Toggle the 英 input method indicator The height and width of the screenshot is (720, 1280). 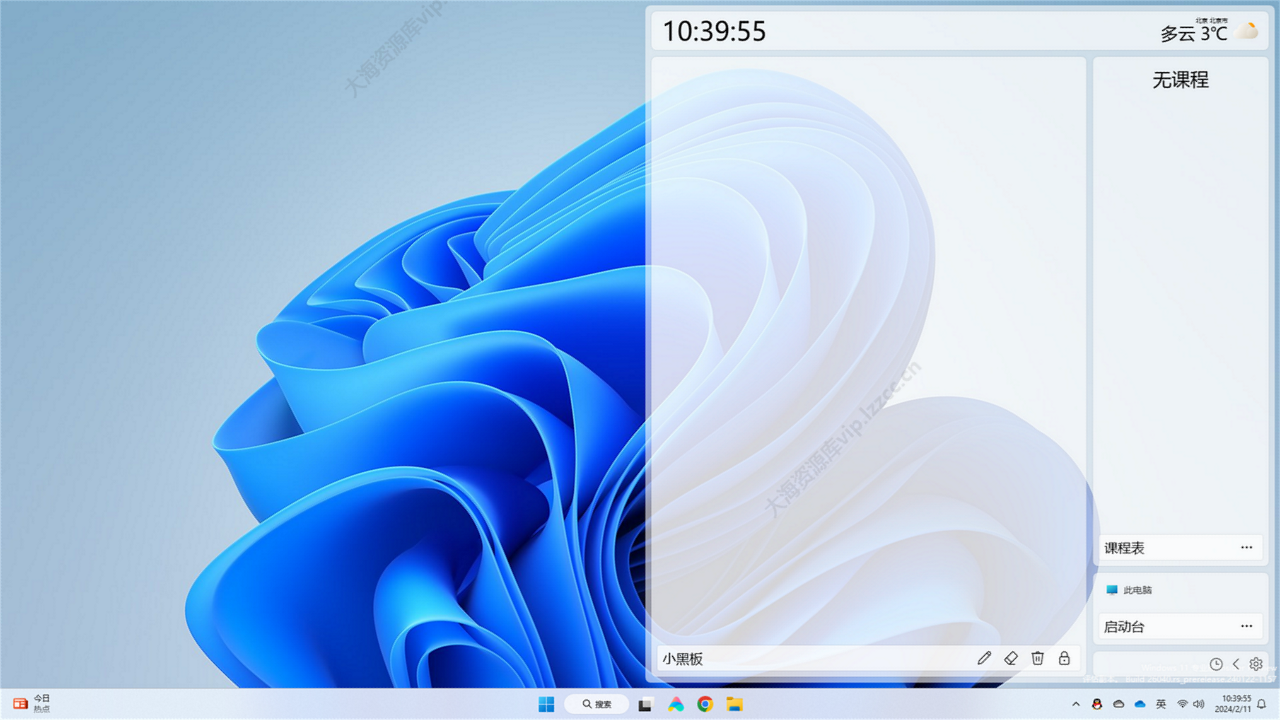coord(1161,704)
